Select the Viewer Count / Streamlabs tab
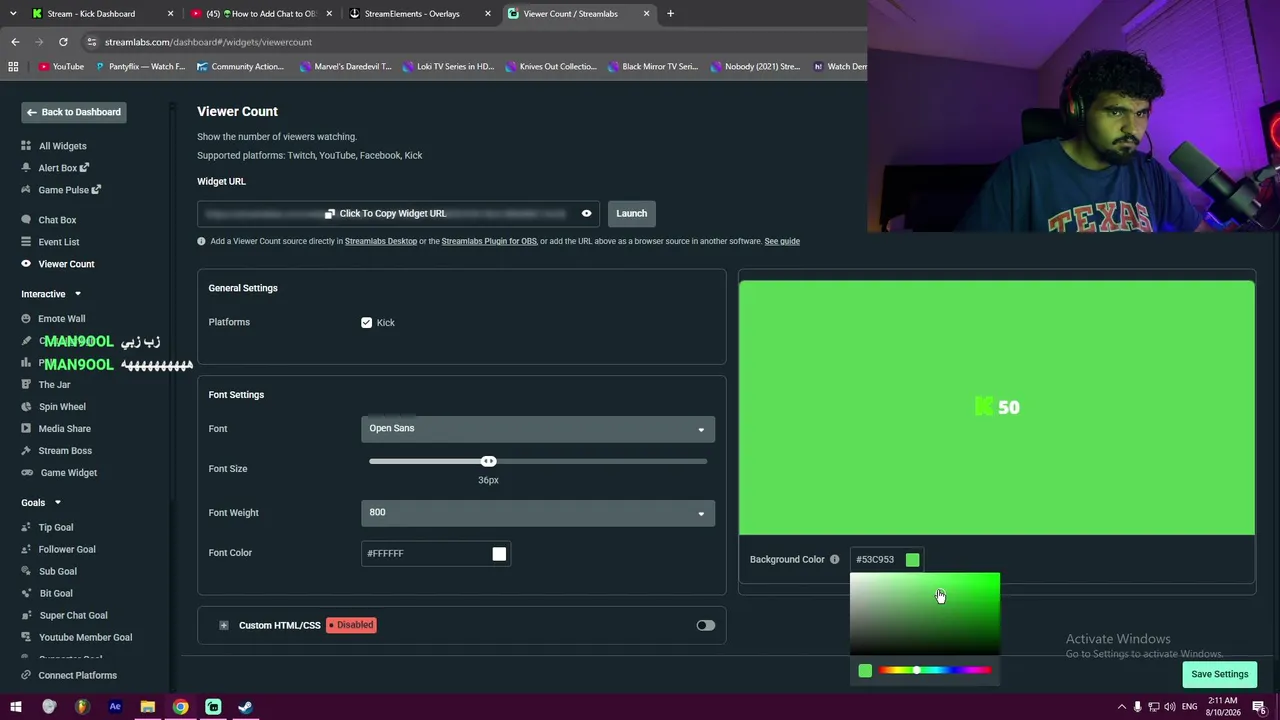Image resolution: width=1280 pixels, height=720 pixels. (578, 14)
